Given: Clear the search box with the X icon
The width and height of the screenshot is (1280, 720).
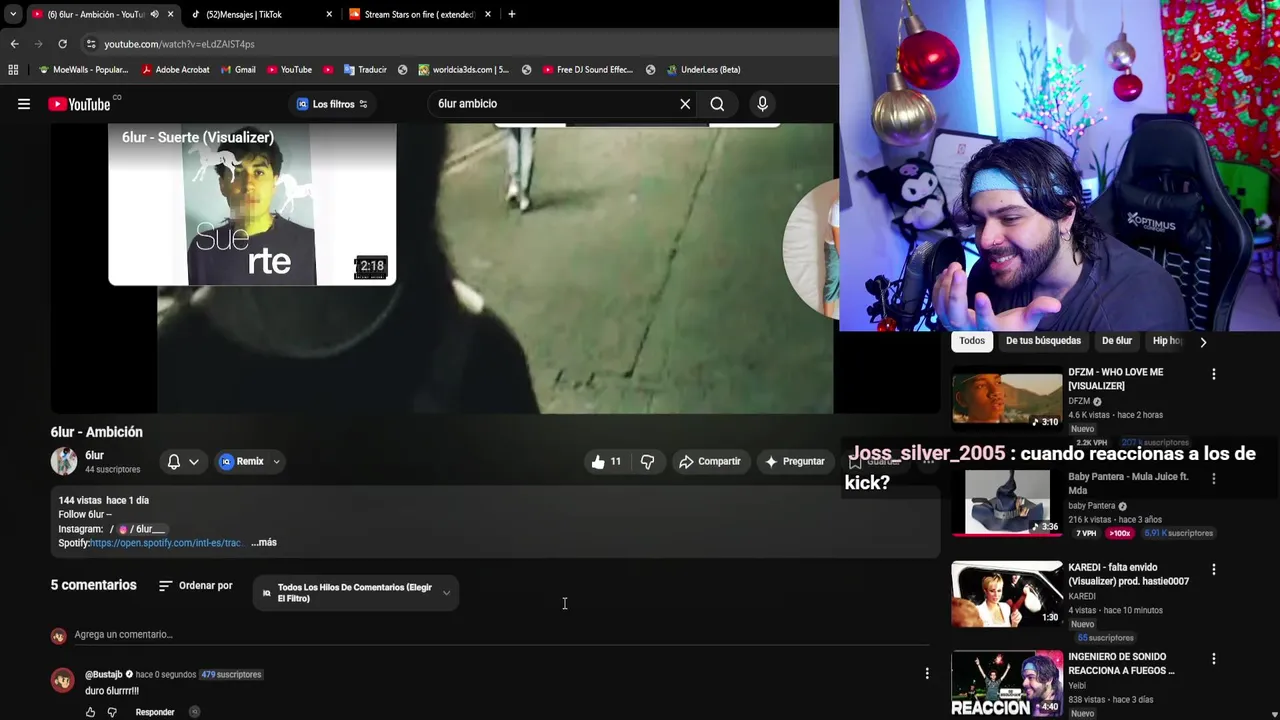Looking at the screenshot, I should 685,104.
